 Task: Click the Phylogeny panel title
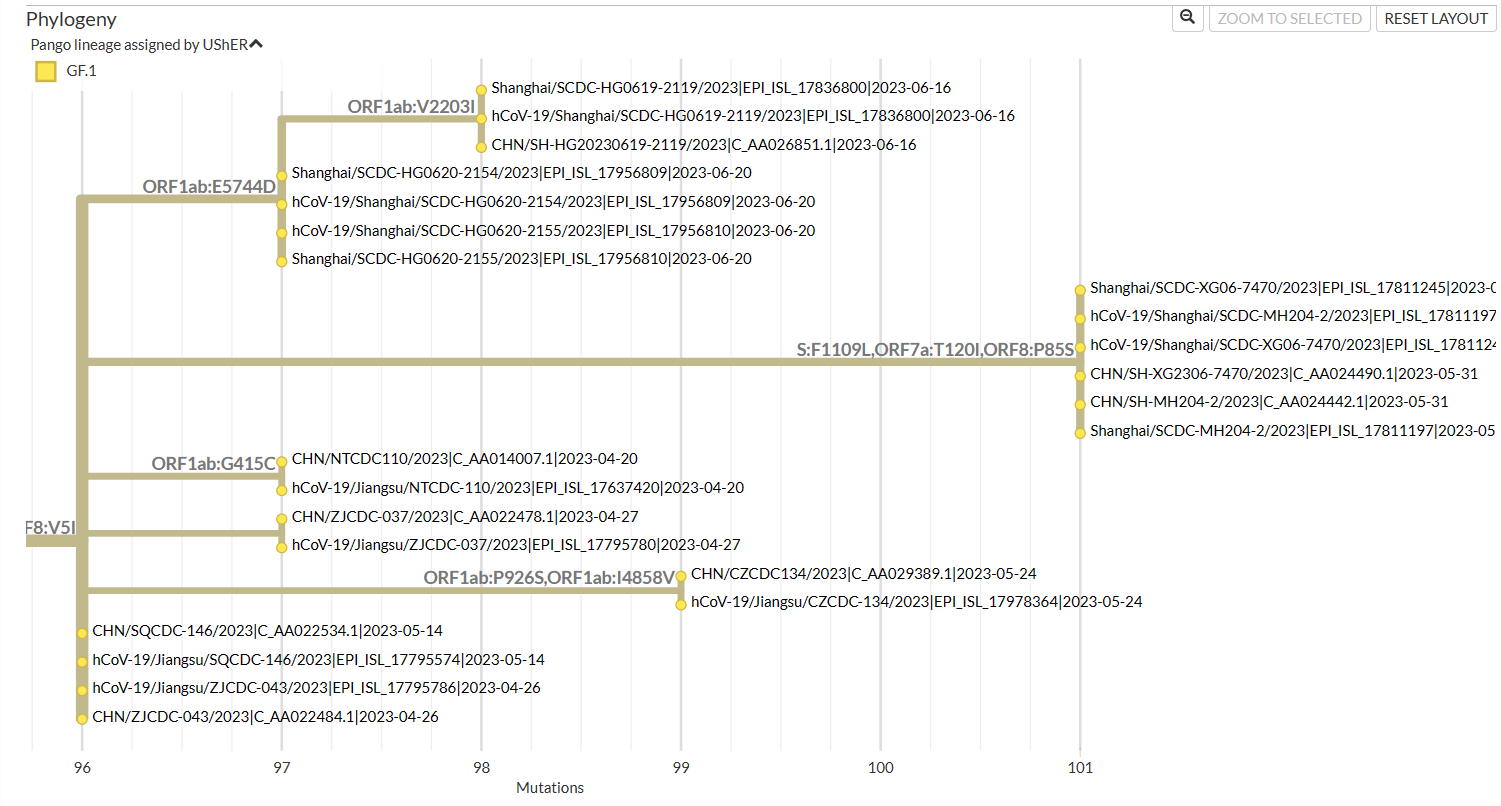coord(71,18)
